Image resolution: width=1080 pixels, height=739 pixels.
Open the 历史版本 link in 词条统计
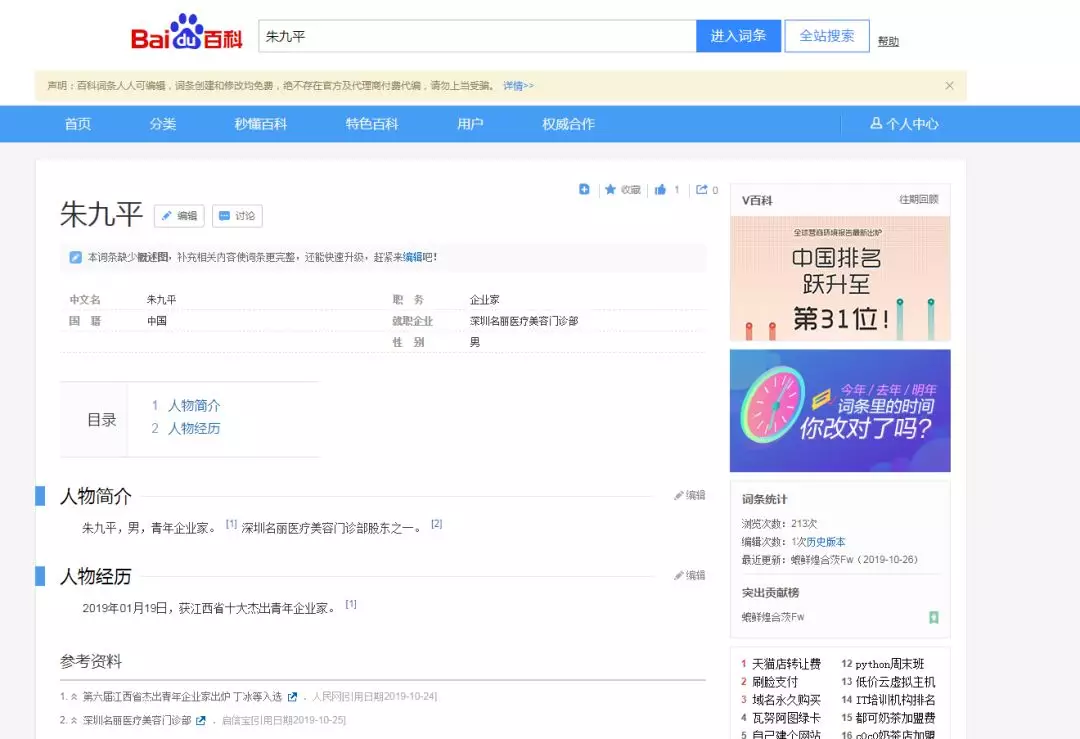[825, 542]
